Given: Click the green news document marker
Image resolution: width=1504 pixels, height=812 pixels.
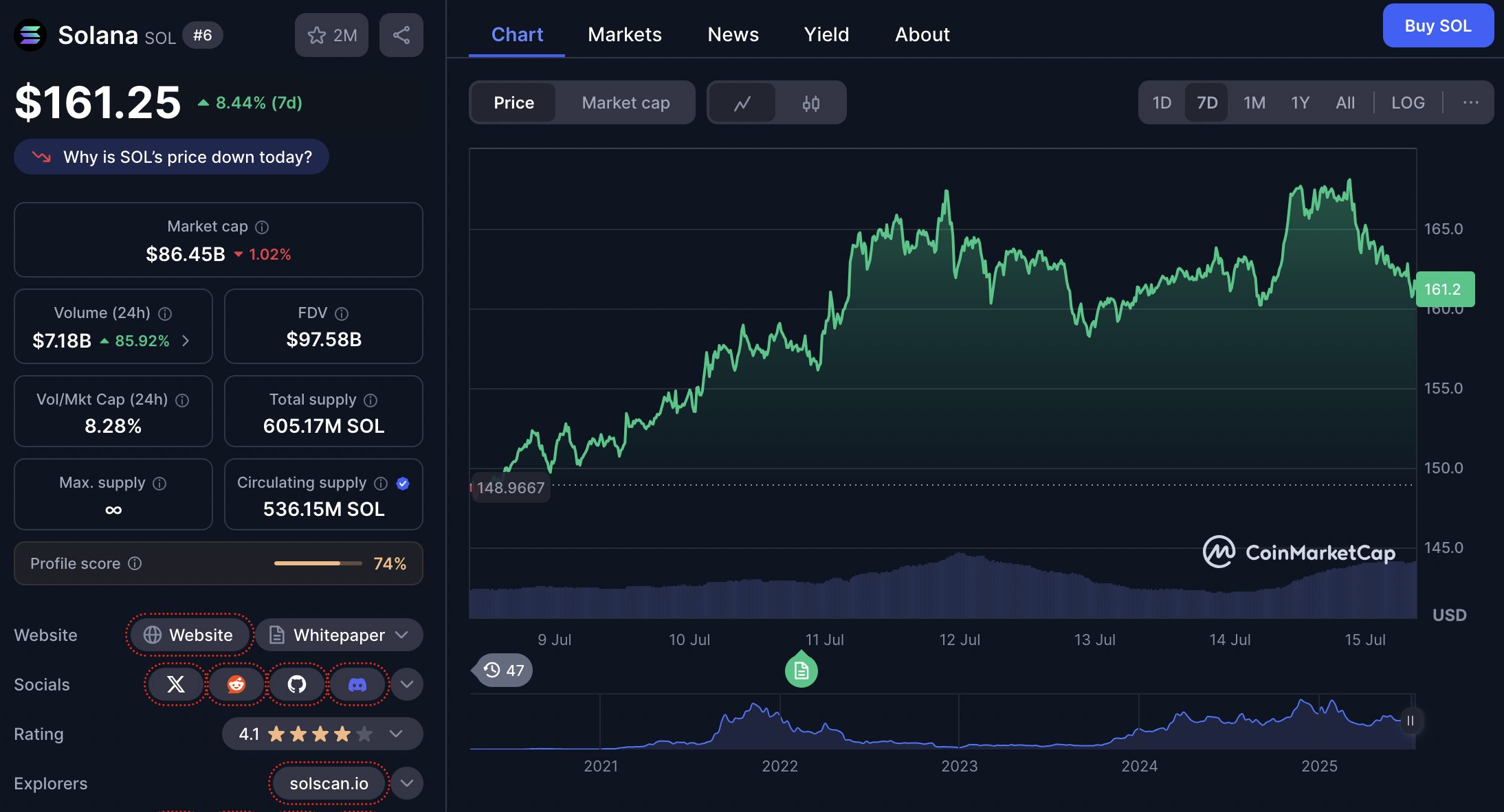Looking at the screenshot, I should pyautogui.click(x=801, y=670).
